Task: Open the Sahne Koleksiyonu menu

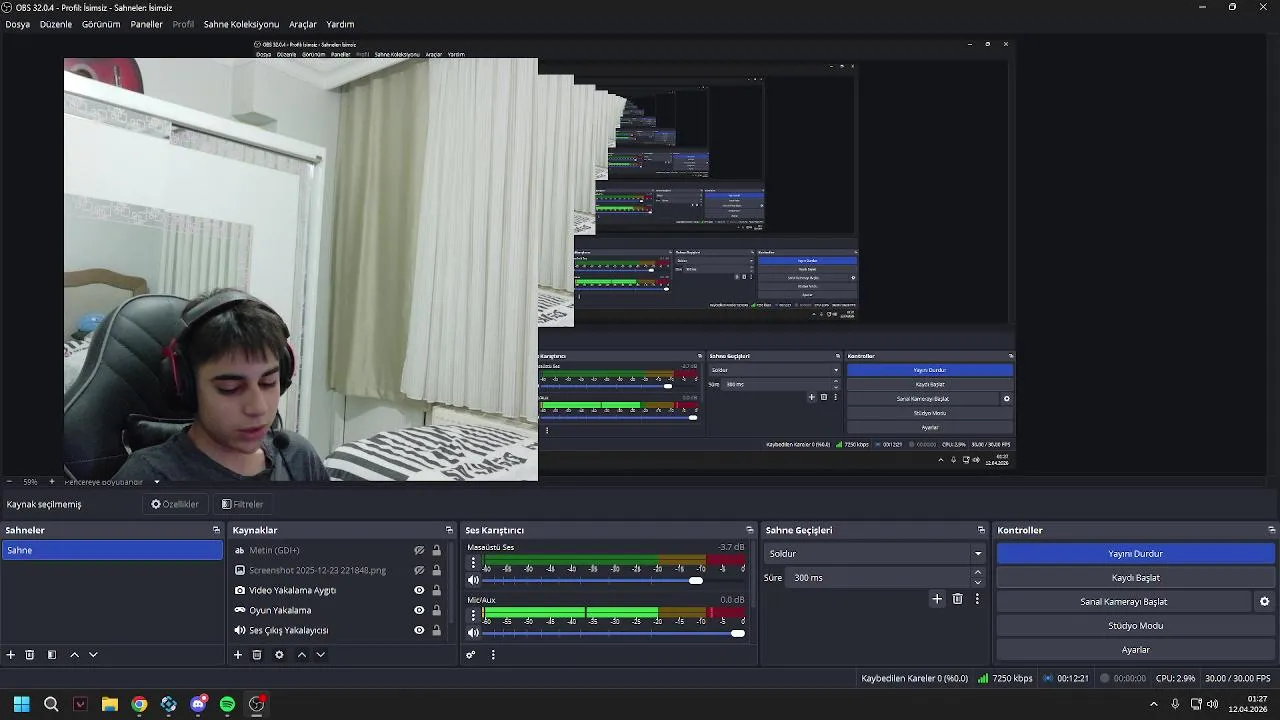Action: click(241, 24)
